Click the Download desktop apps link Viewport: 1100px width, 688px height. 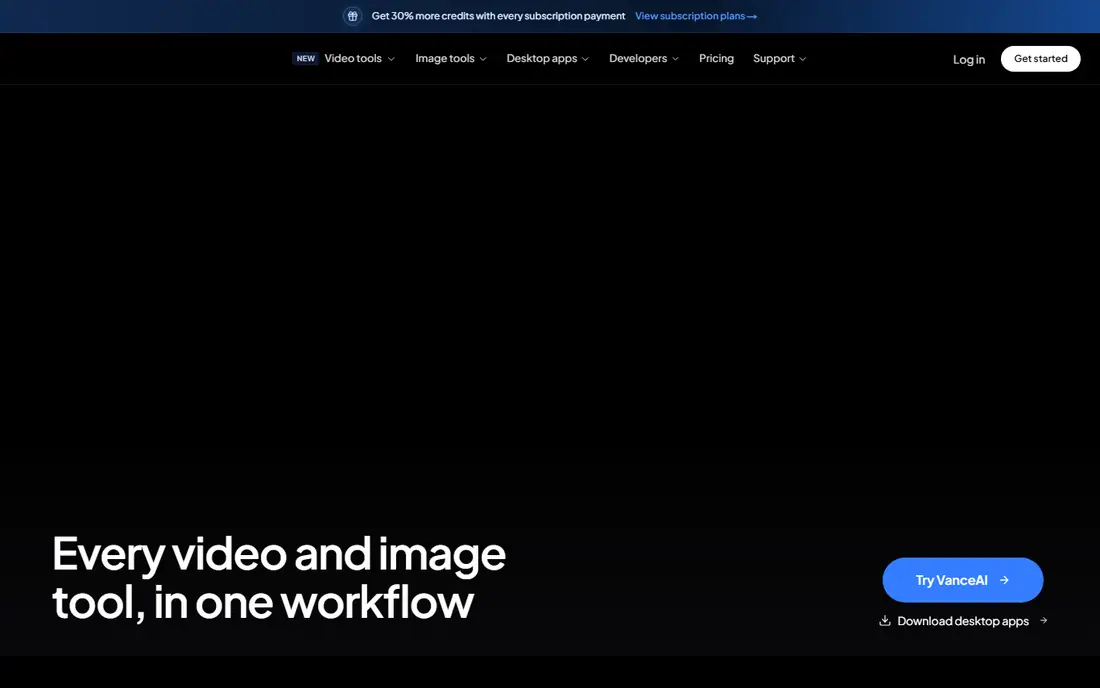coord(963,621)
